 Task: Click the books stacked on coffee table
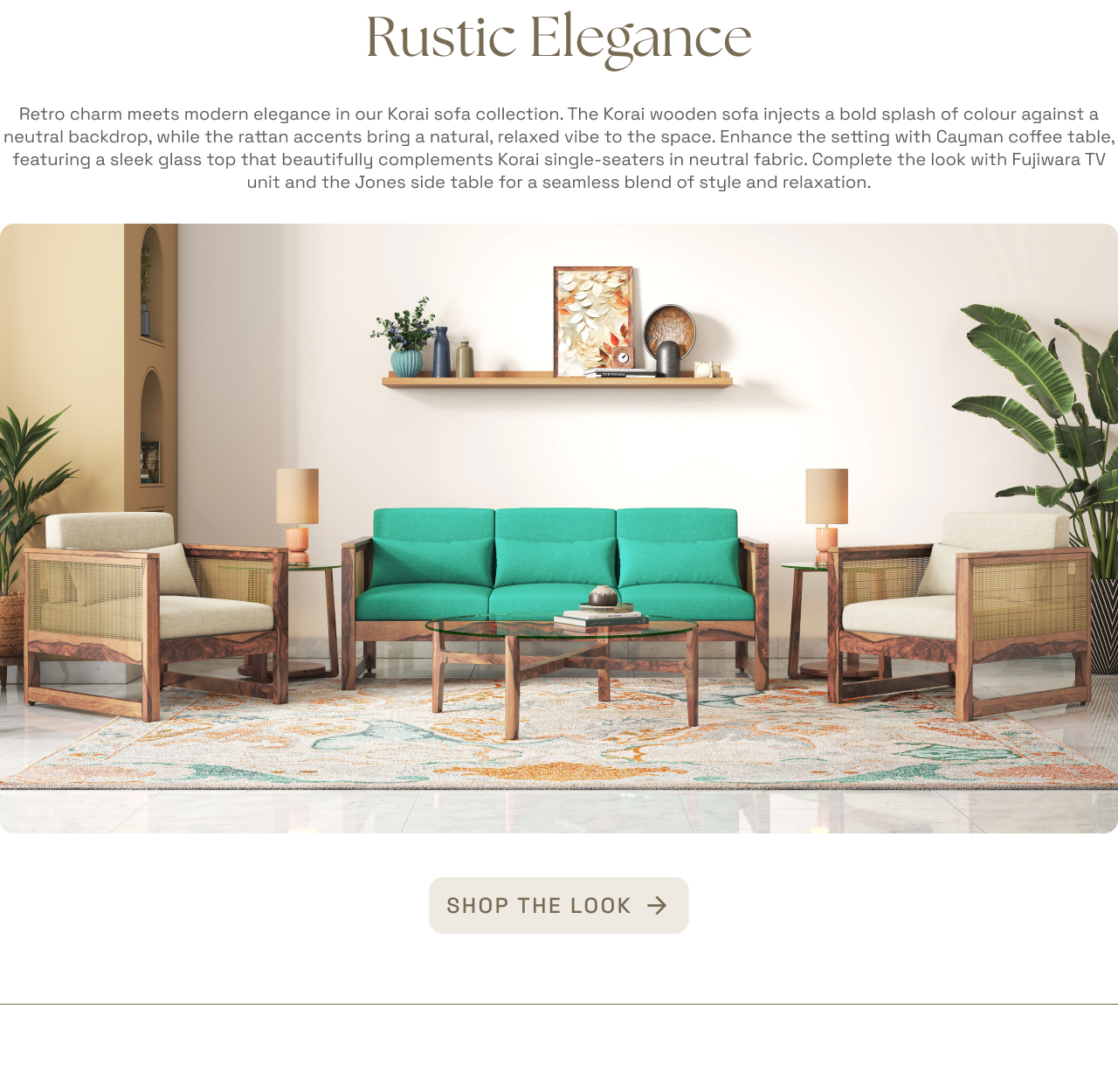click(x=601, y=619)
